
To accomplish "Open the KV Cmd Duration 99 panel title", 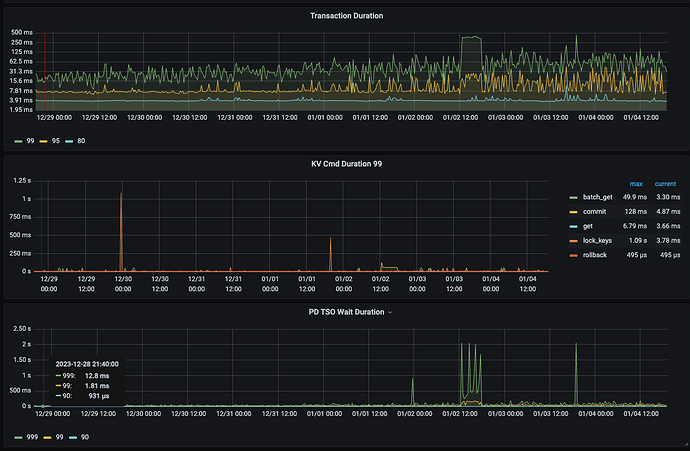I will click(x=346, y=164).
